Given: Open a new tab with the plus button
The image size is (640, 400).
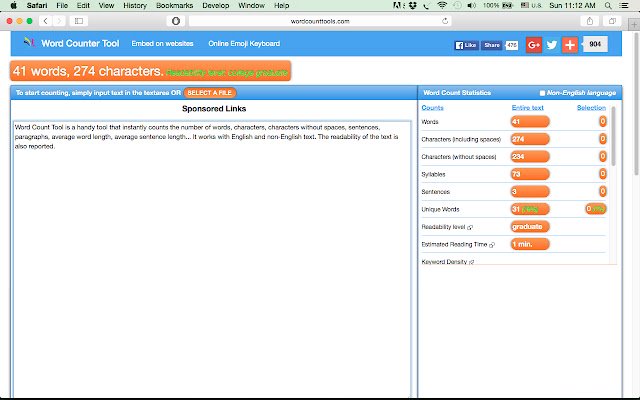Looking at the screenshot, I should click(x=634, y=24).
